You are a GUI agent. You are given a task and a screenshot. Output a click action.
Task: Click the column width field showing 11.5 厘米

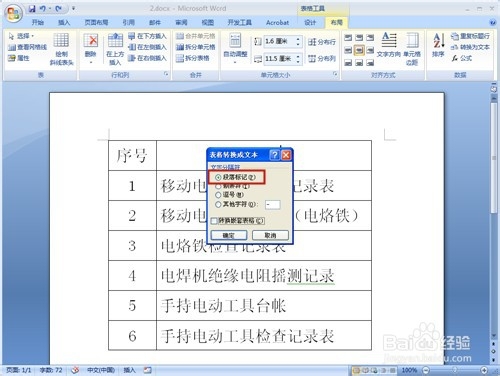(x=279, y=59)
